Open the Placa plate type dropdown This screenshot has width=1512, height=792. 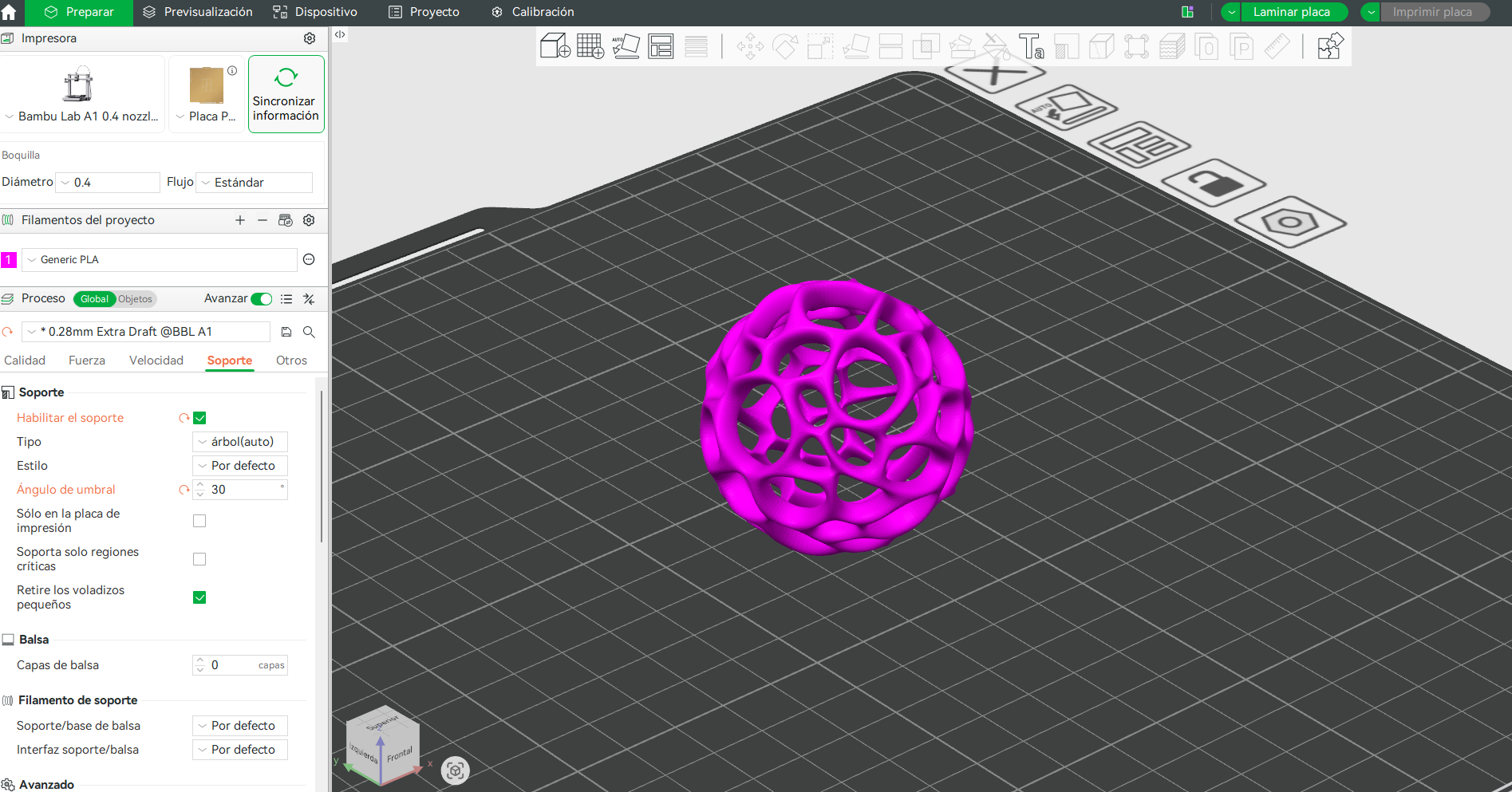(207, 116)
